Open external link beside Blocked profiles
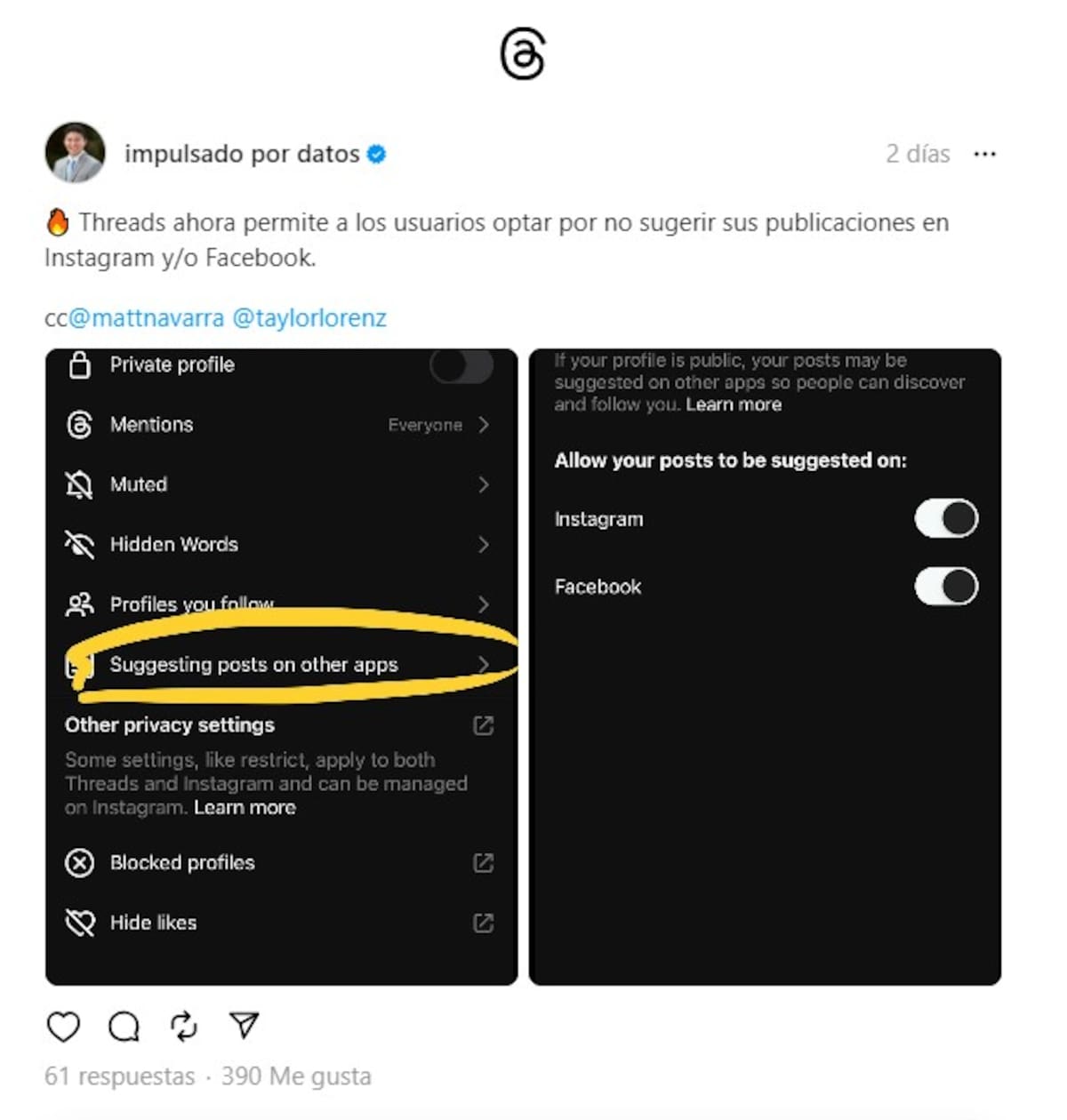The image size is (1067, 1120). (x=483, y=862)
